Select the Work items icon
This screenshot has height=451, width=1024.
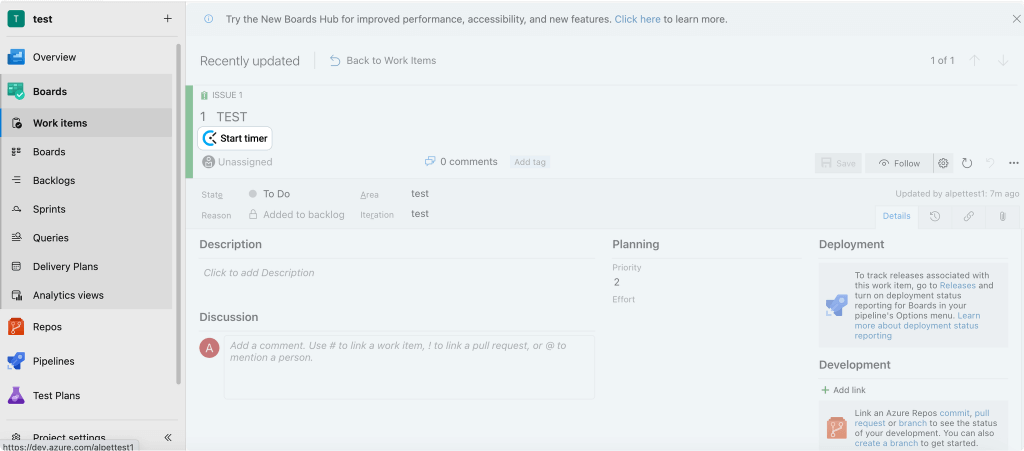(18, 123)
